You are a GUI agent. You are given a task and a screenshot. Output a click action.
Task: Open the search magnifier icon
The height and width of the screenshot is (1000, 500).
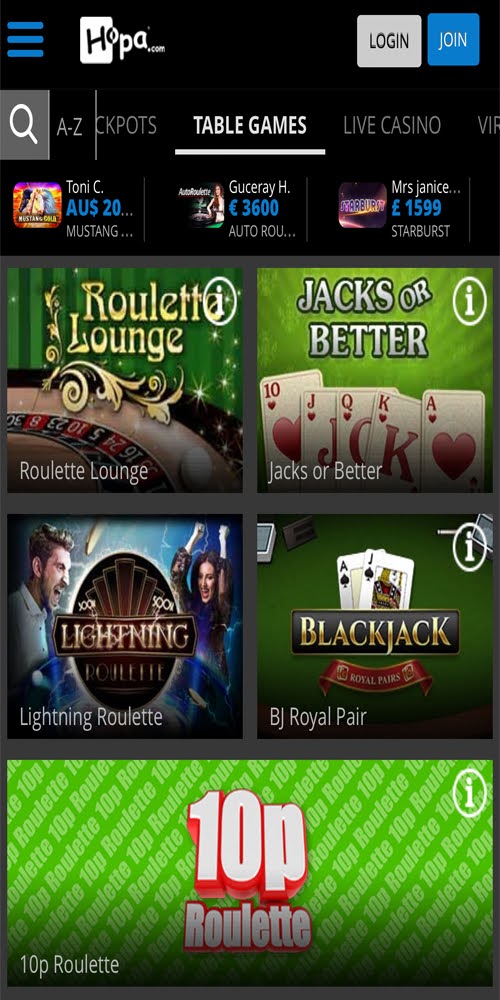coord(24,125)
